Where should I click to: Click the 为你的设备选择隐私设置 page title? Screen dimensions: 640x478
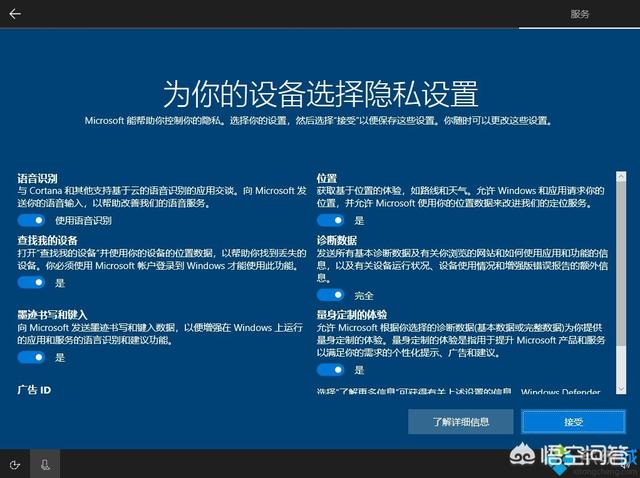[x=320, y=93]
